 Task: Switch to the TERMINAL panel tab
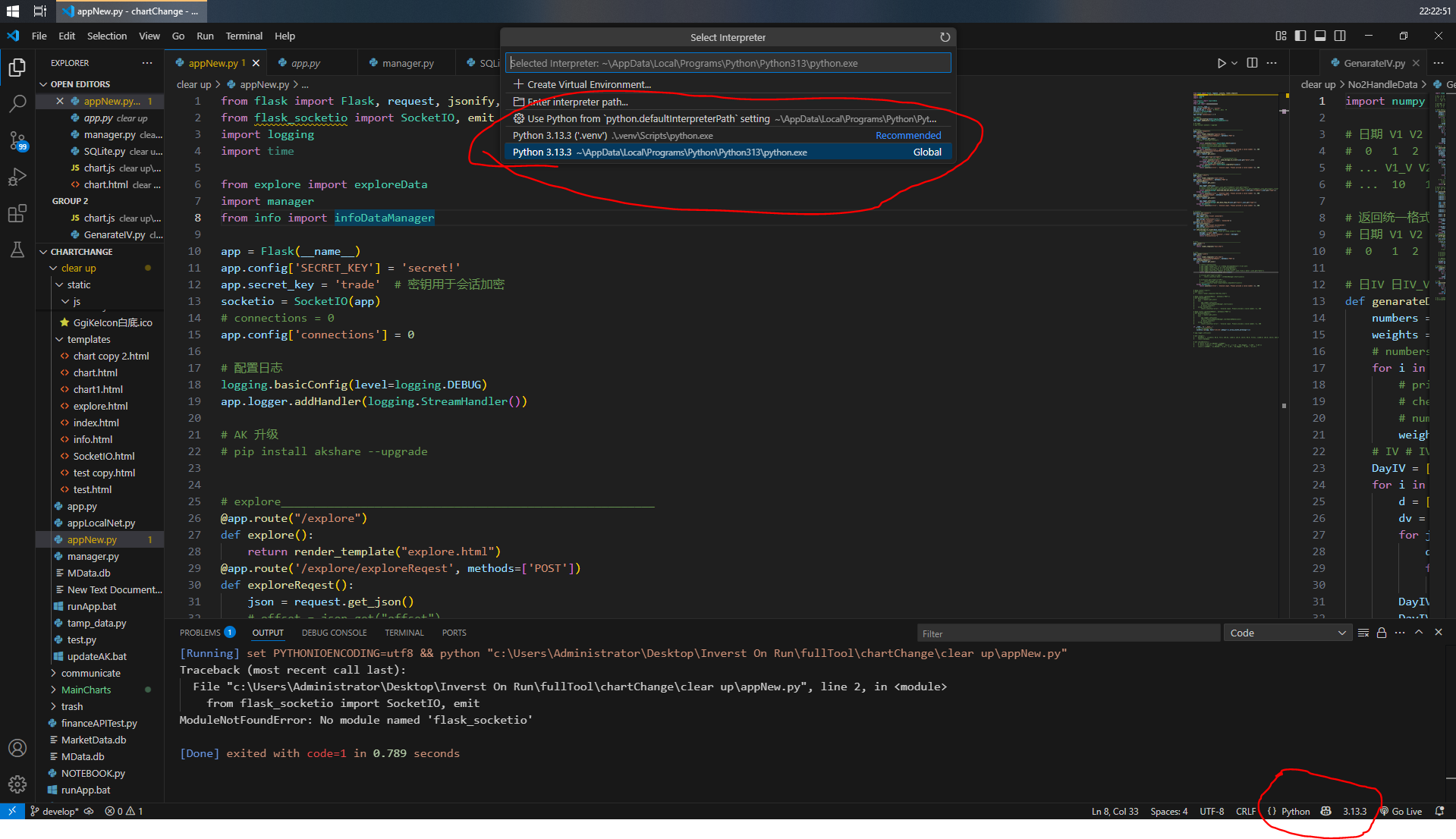[x=404, y=633]
